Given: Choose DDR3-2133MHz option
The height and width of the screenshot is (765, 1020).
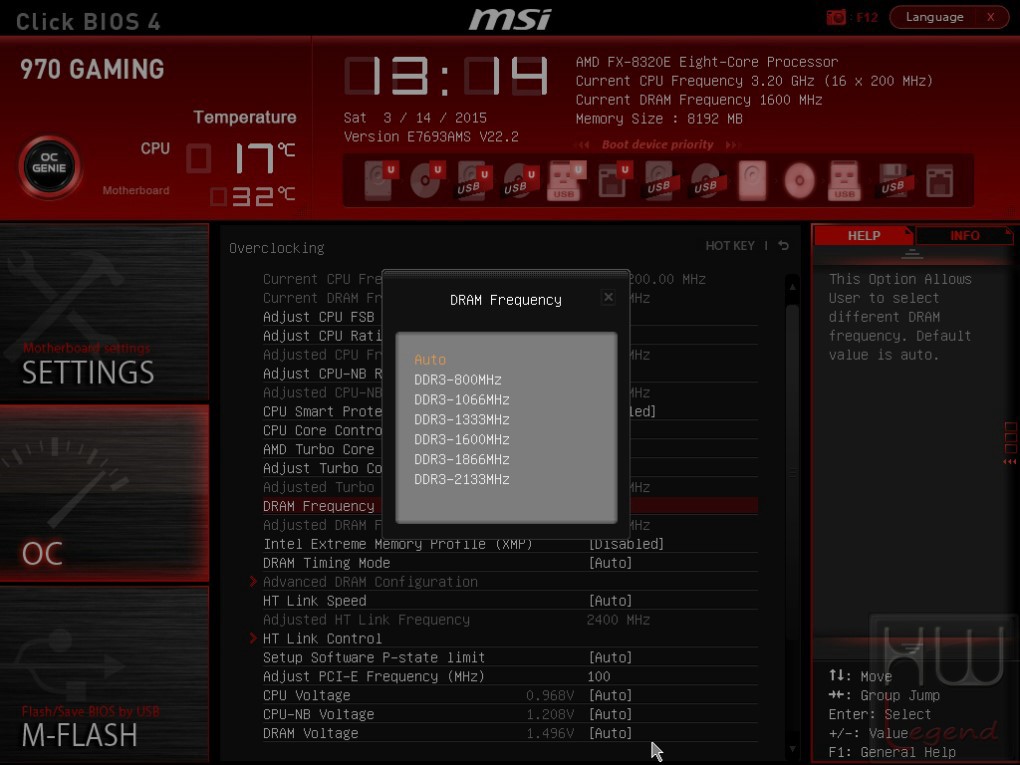Looking at the screenshot, I should [462, 479].
